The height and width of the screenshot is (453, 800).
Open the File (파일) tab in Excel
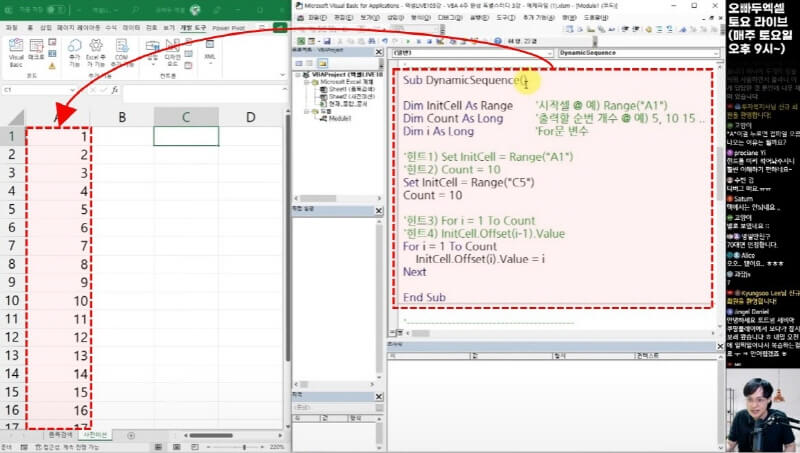(x=11, y=28)
